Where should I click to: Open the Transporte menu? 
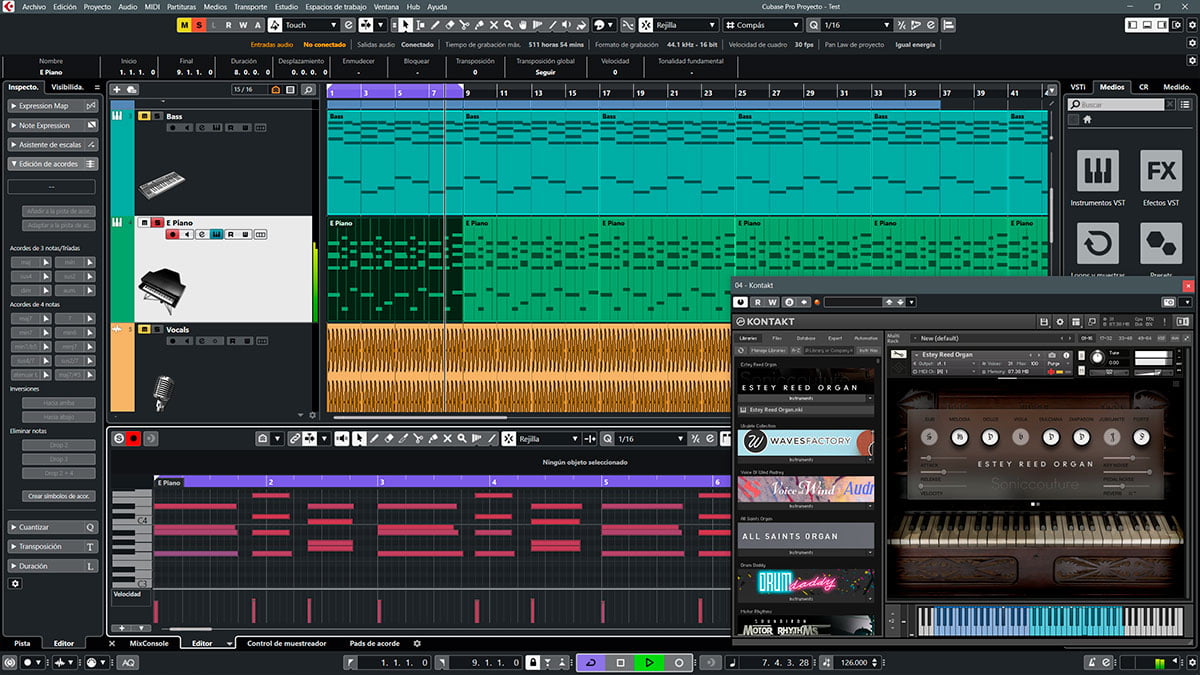250,6
